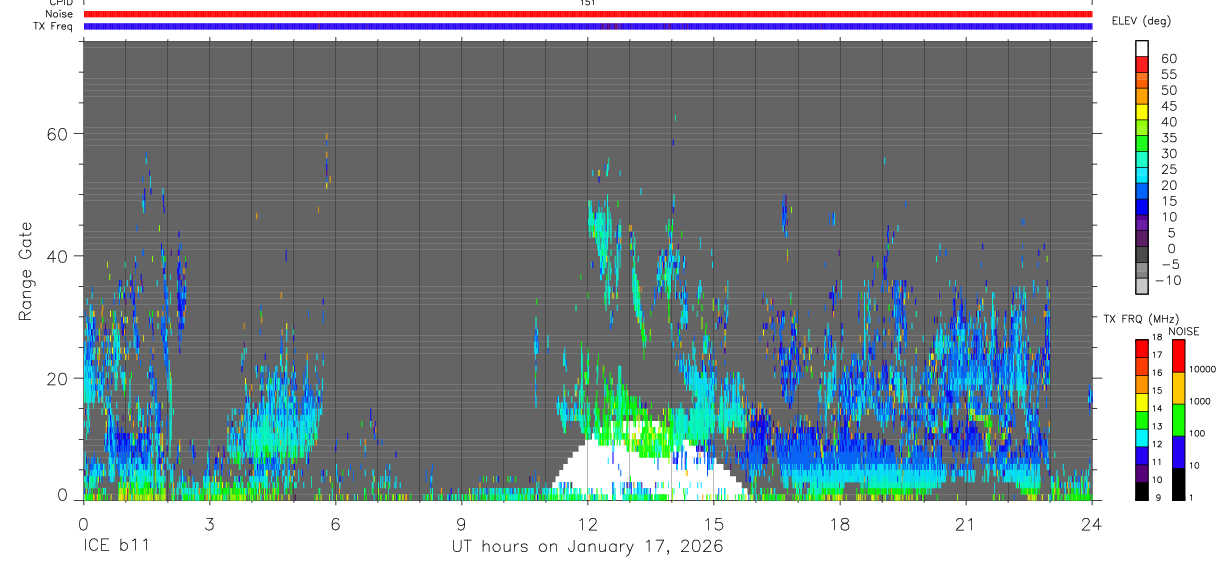Click the 'ELEV (deg)' colorbar title
The height and width of the screenshot is (567, 1228).
click(1142, 21)
